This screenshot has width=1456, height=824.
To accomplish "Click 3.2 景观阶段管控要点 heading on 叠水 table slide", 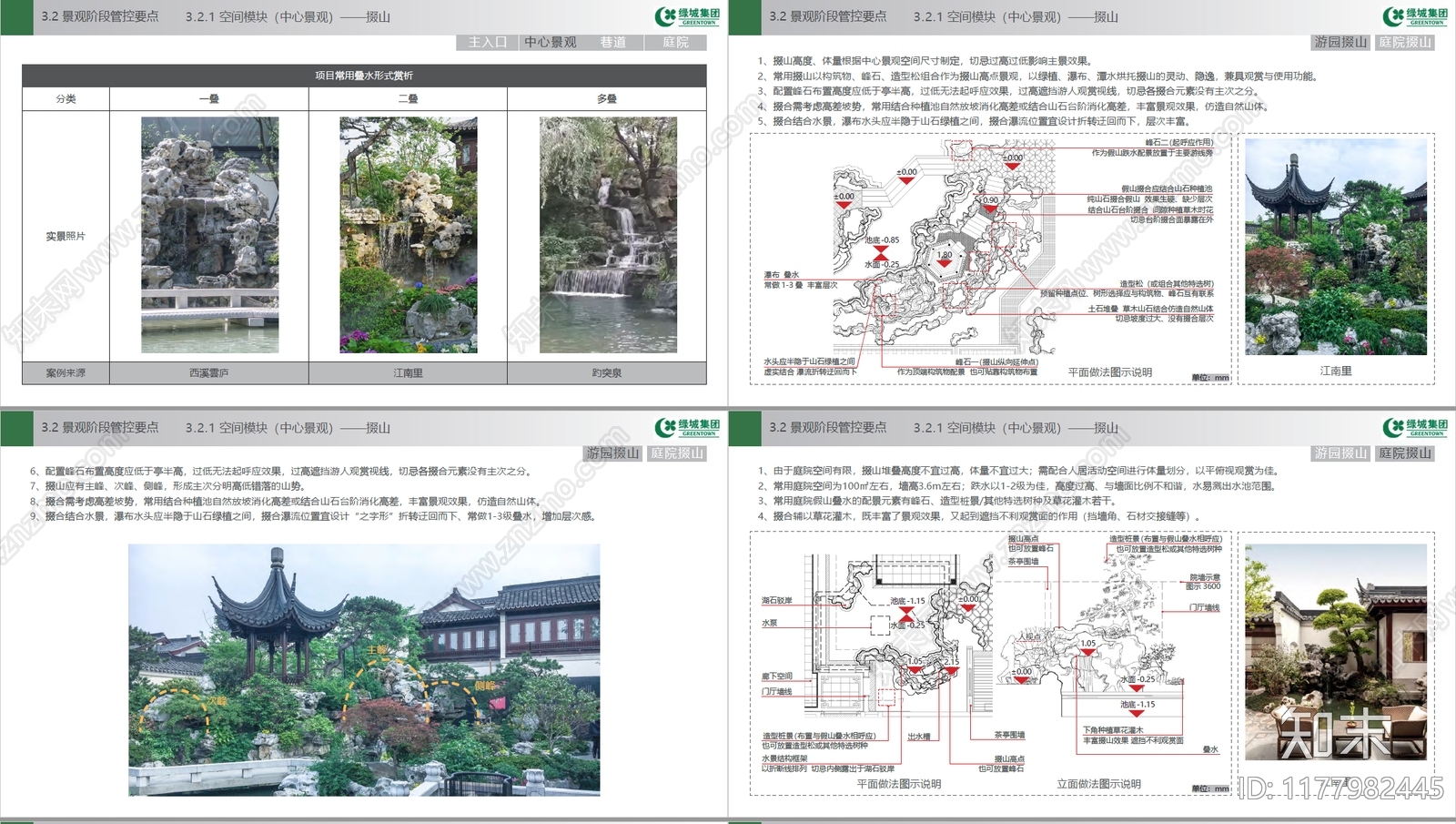I will click(x=99, y=16).
